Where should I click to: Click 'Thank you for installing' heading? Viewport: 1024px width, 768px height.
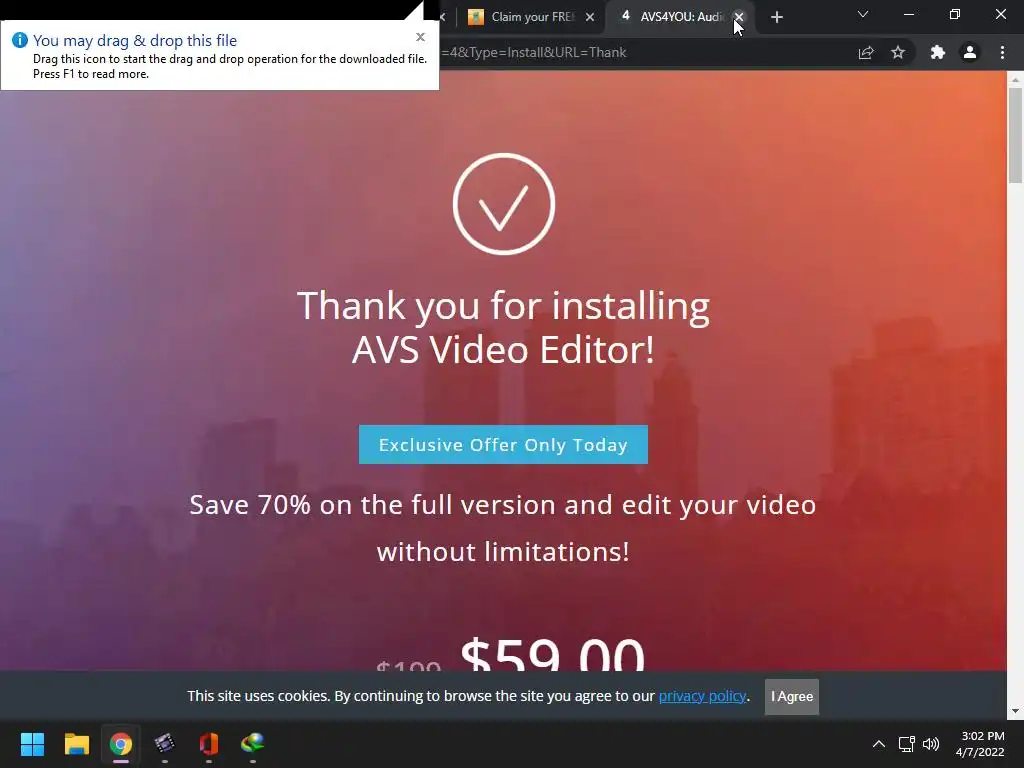pyautogui.click(x=503, y=305)
